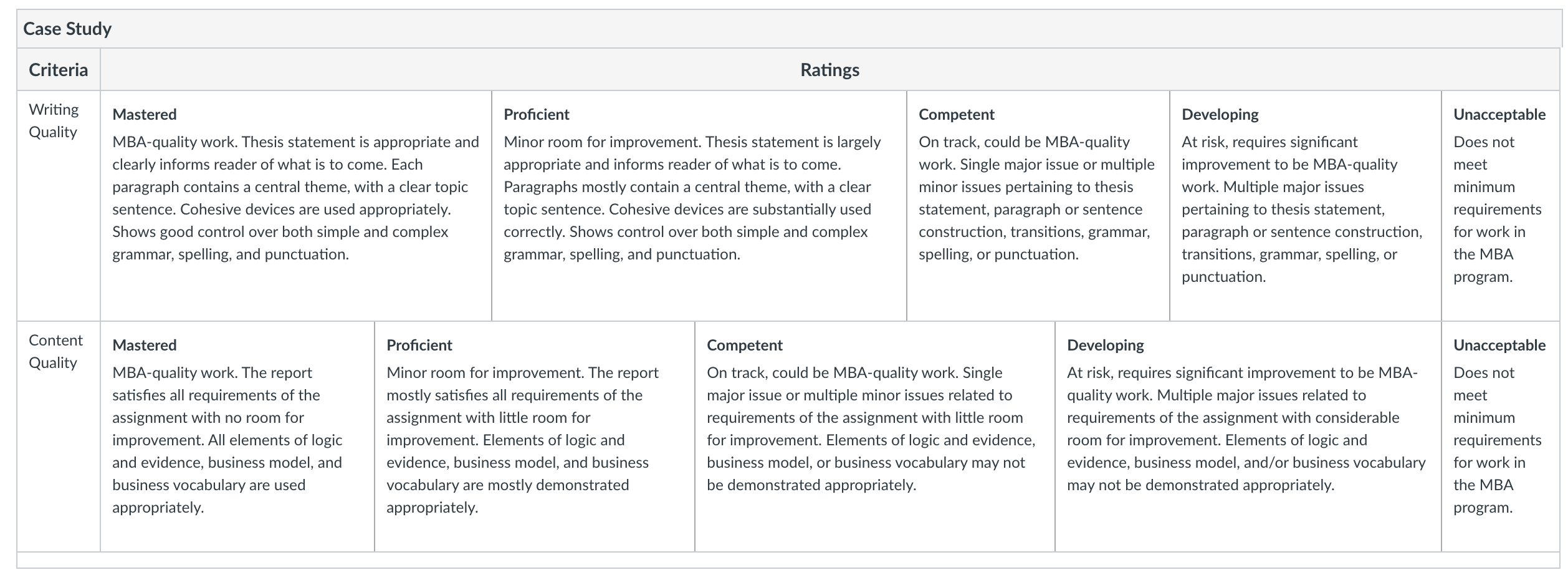The width and height of the screenshot is (1568, 575).
Task: Select the Writing Quality criterion cell
Action: click(x=59, y=206)
